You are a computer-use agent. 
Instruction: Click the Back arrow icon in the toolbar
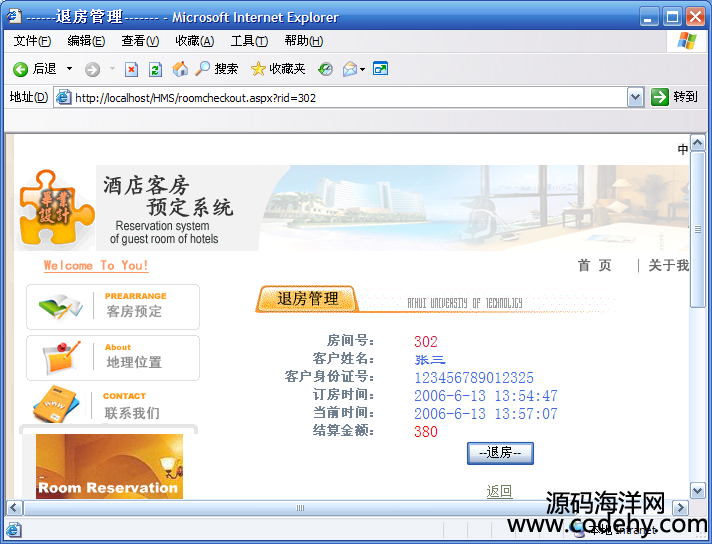tap(20, 69)
